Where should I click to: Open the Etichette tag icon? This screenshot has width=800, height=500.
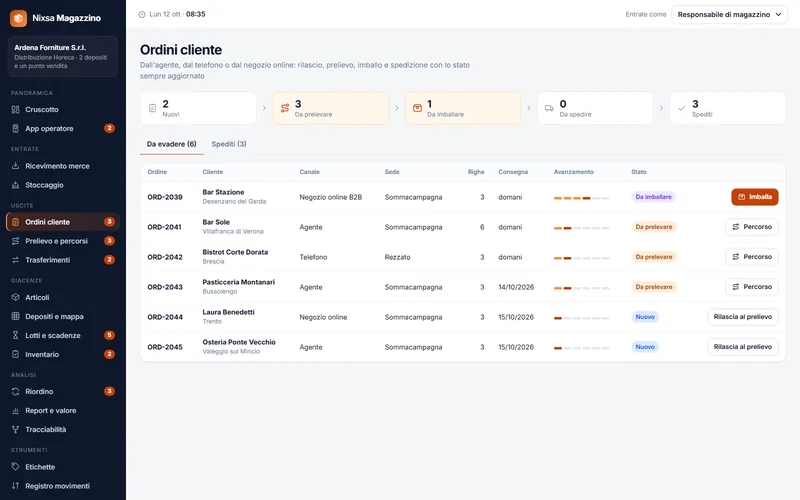pos(15,466)
